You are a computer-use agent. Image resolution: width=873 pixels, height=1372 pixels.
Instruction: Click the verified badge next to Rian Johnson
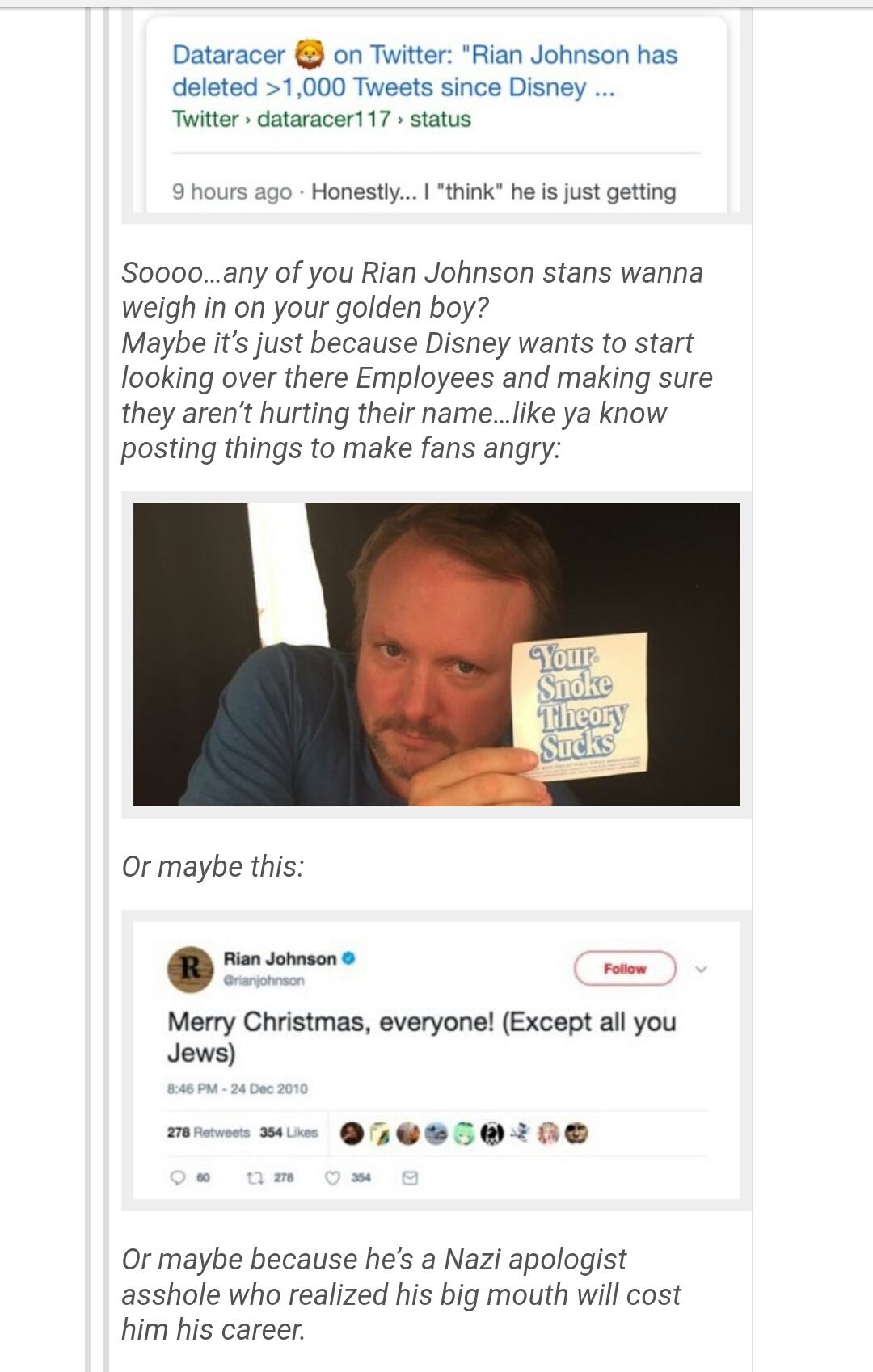[x=349, y=958]
